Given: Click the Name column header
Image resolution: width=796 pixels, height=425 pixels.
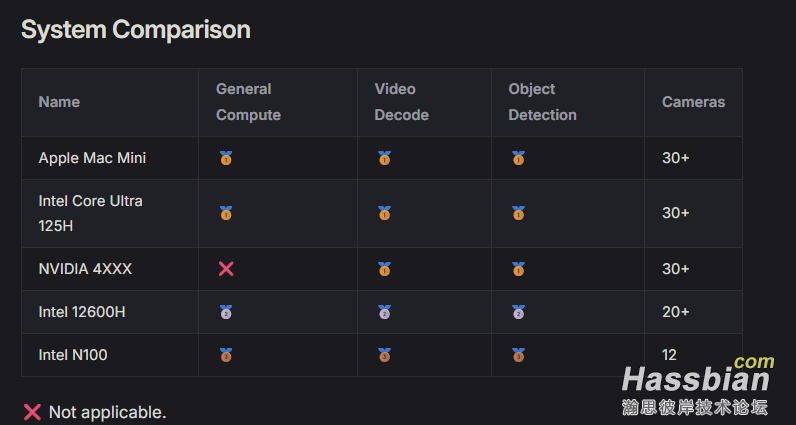Looking at the screenshot, I should click(x=59, y=102).
